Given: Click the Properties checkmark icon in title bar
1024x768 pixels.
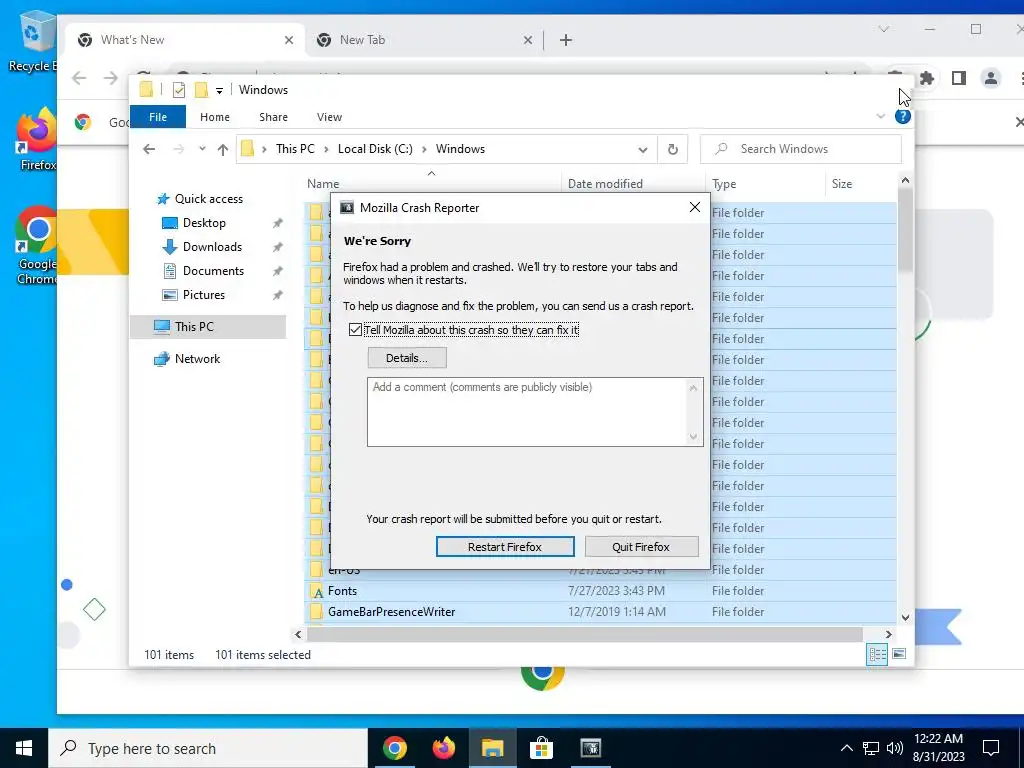Looking at the screenshot, I should coord(178,89).
